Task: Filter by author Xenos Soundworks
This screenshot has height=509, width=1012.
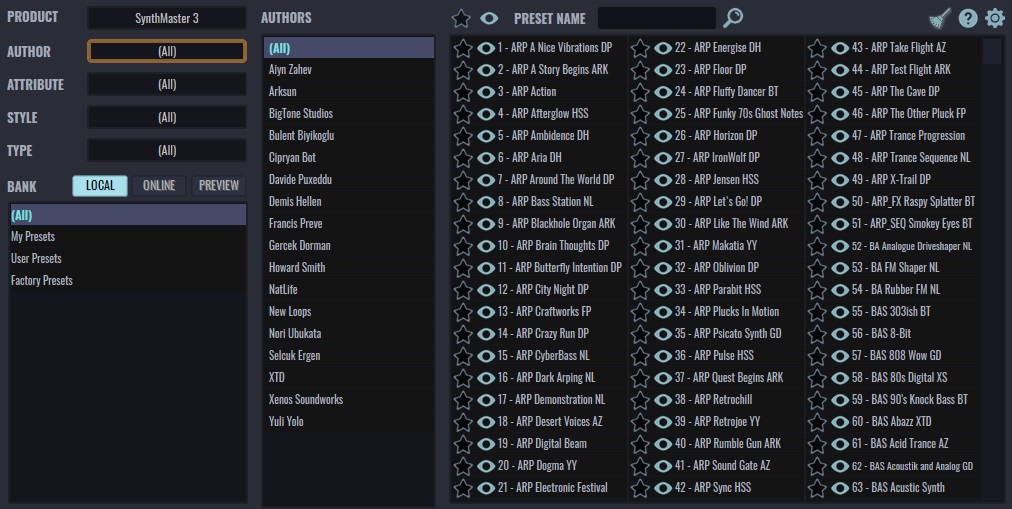Action: tap(349, 399)
